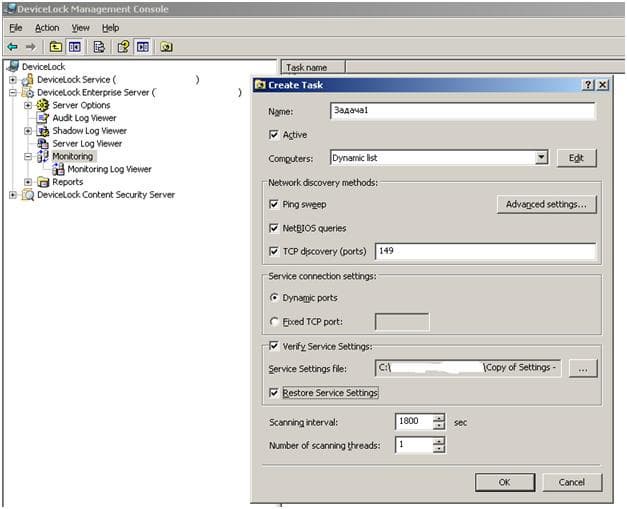Click the TCP discovery ports field
Viewport: 627px width, 509px height.
(x=485, y=252)
